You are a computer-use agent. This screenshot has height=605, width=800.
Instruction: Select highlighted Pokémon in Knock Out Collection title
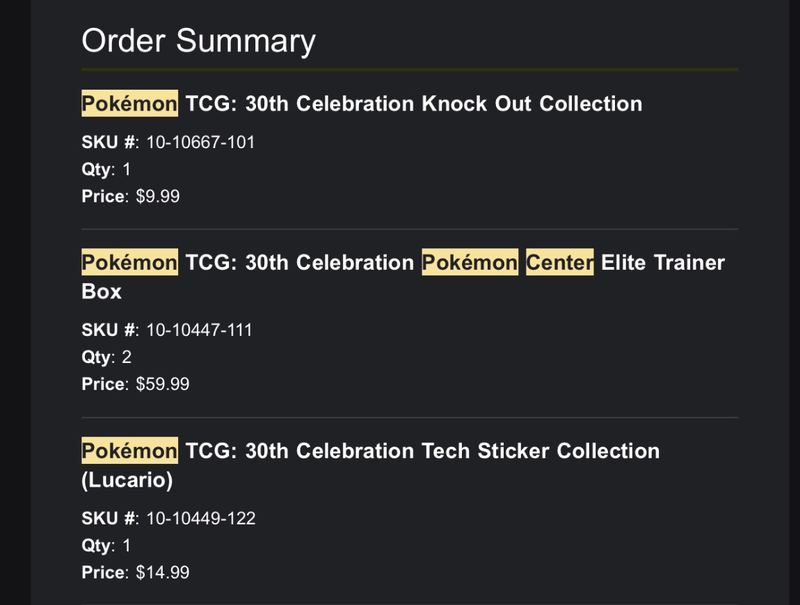click(130, 104)
